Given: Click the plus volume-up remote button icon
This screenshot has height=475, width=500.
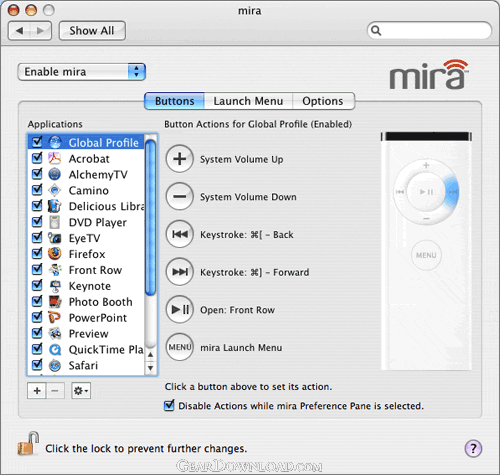Looking at the screenshot, I should pyautogui.click(x=180, y=159).
